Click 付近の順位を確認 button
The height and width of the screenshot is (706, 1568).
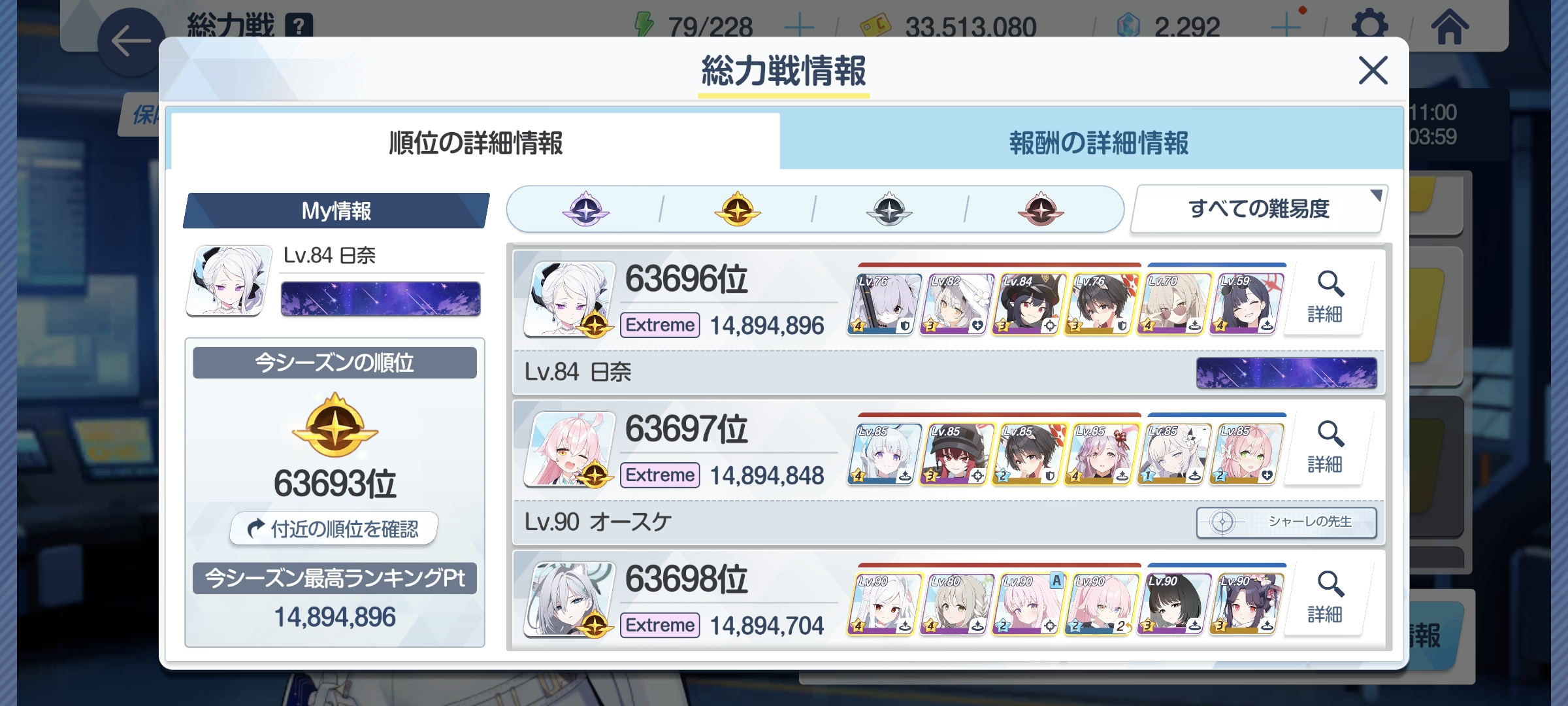point(334,528)
